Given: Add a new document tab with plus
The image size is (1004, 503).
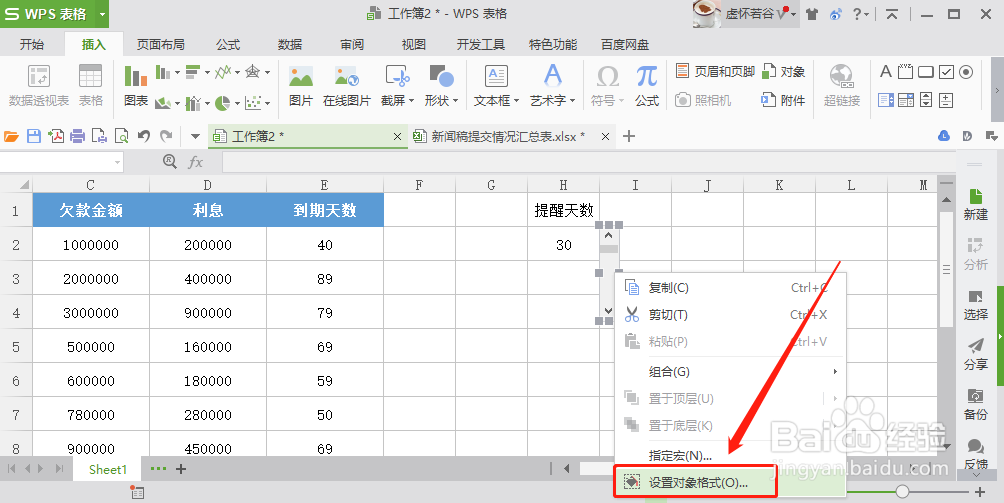Looking at the screenshot, I should pyautogui.click(x=629, y=136).
